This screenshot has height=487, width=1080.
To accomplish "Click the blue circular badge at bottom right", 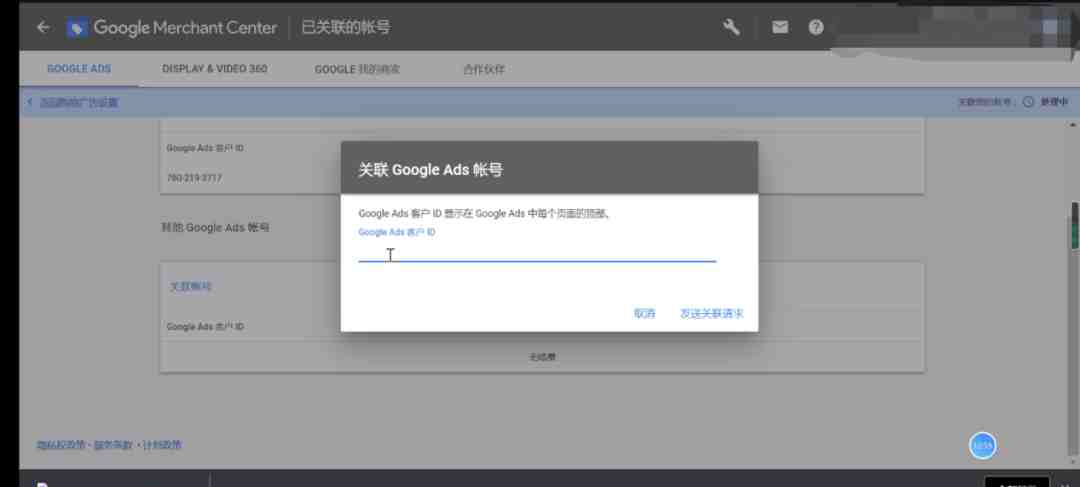I will pos(983,446).
